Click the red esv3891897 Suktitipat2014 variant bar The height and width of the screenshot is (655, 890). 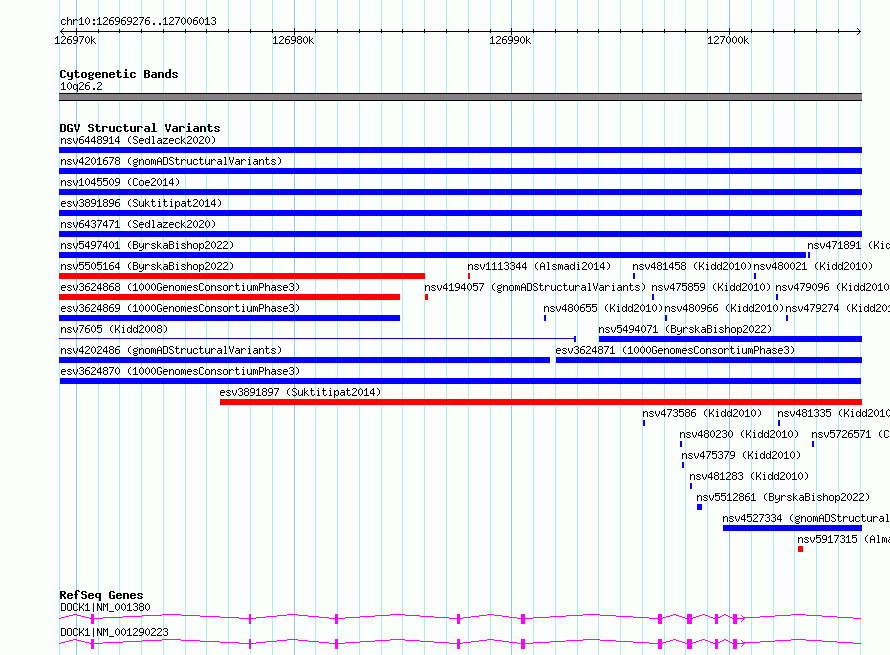540,402
